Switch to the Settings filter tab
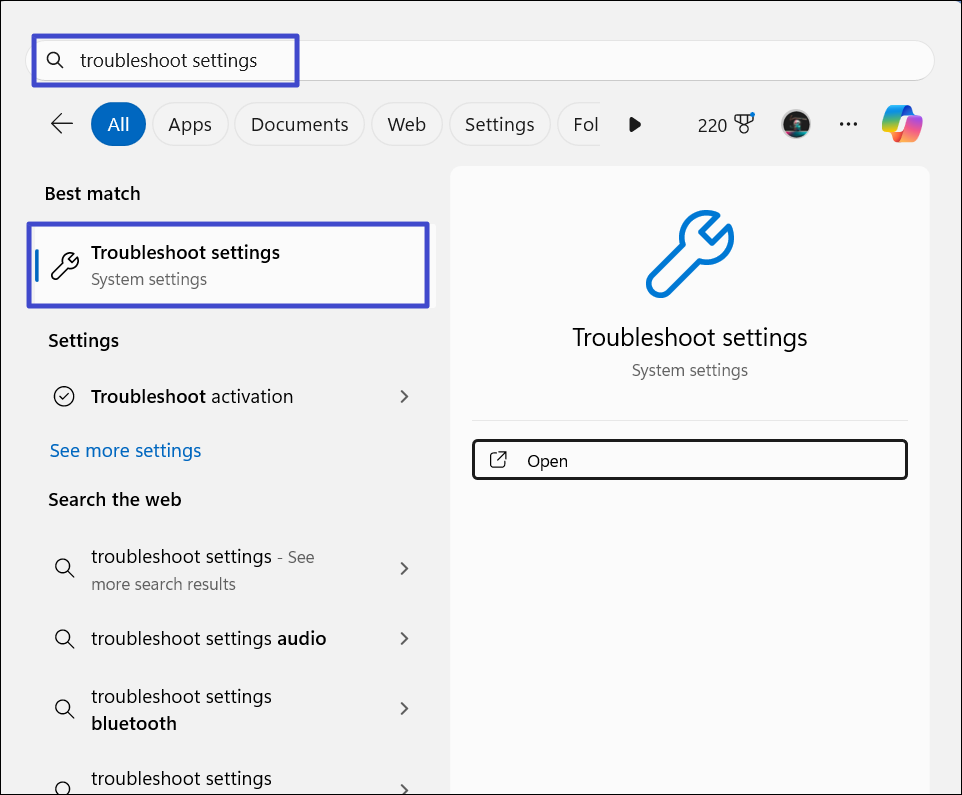Screen dimensions: 962x795 [499, 124]
